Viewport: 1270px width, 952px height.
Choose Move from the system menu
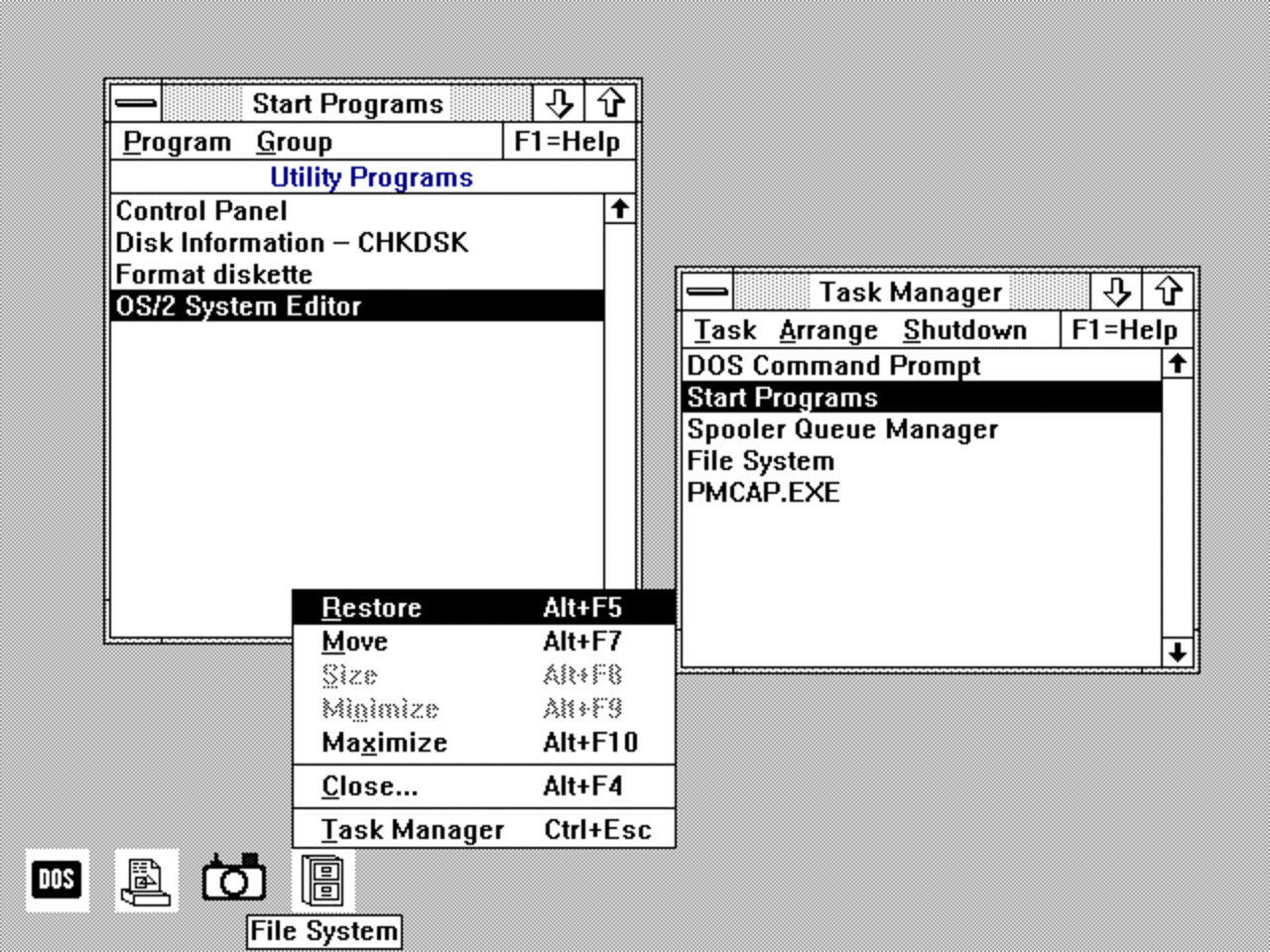[484, 642]
